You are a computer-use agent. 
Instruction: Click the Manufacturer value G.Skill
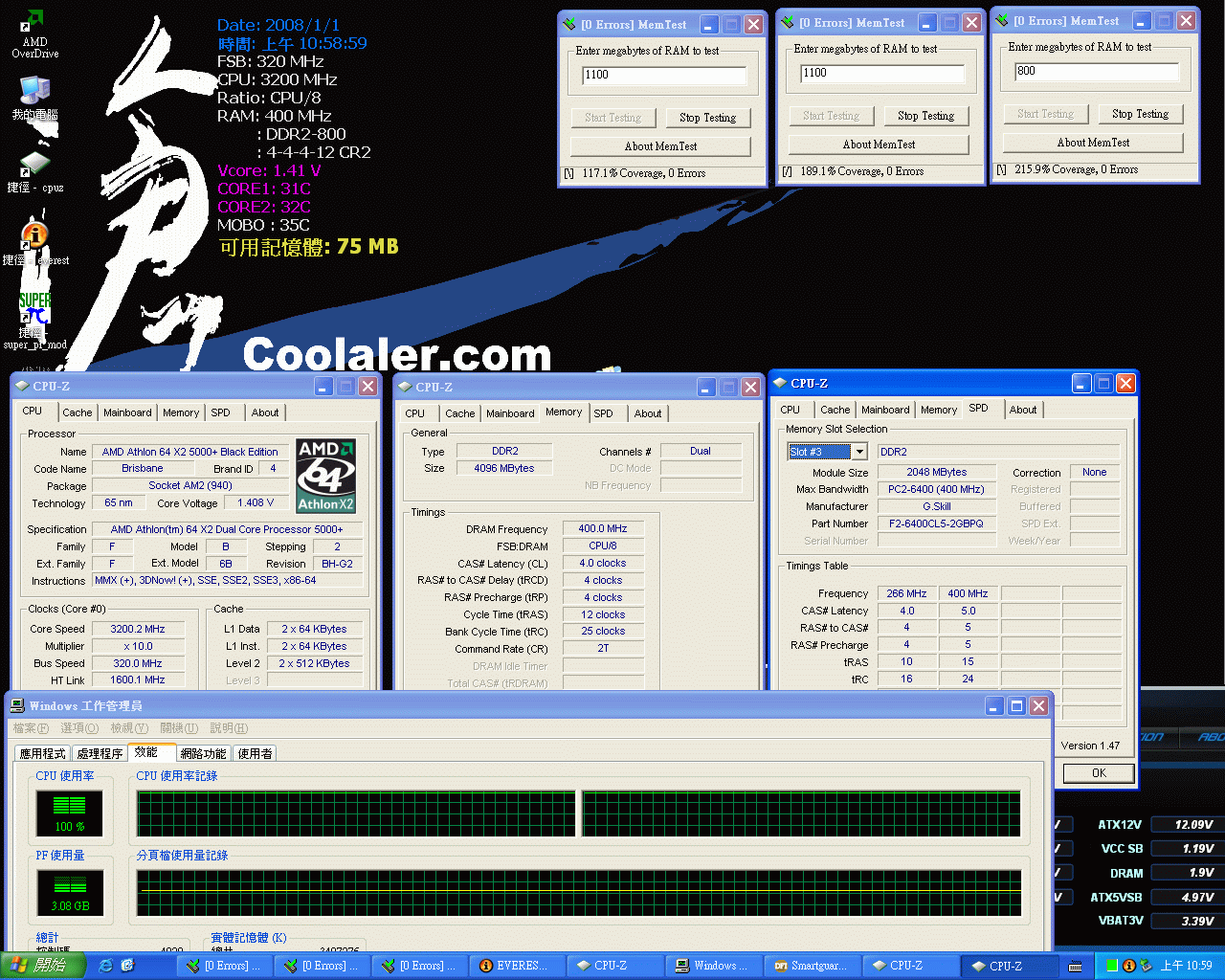[x=936, y=506]
